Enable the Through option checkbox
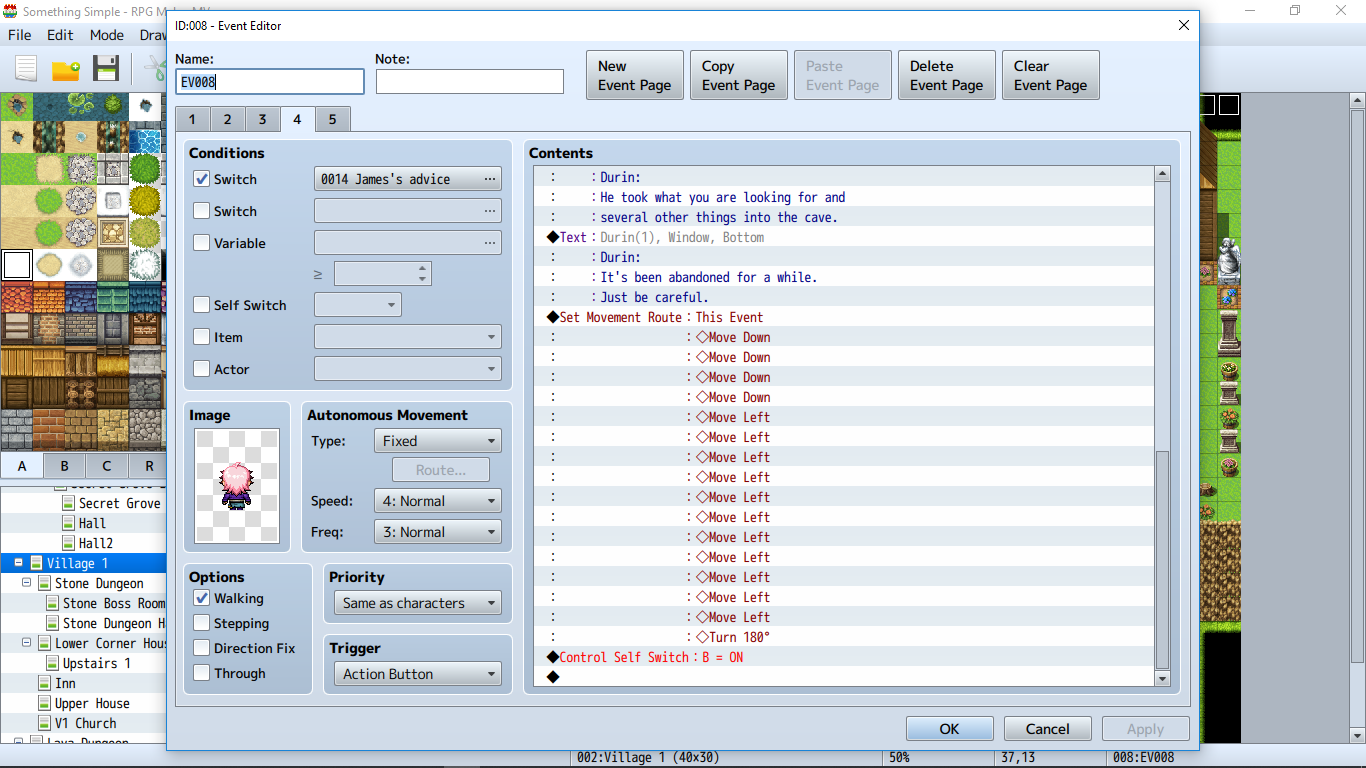The width and height of the screenshot is (1366, 768). click(x=202, y=673)
